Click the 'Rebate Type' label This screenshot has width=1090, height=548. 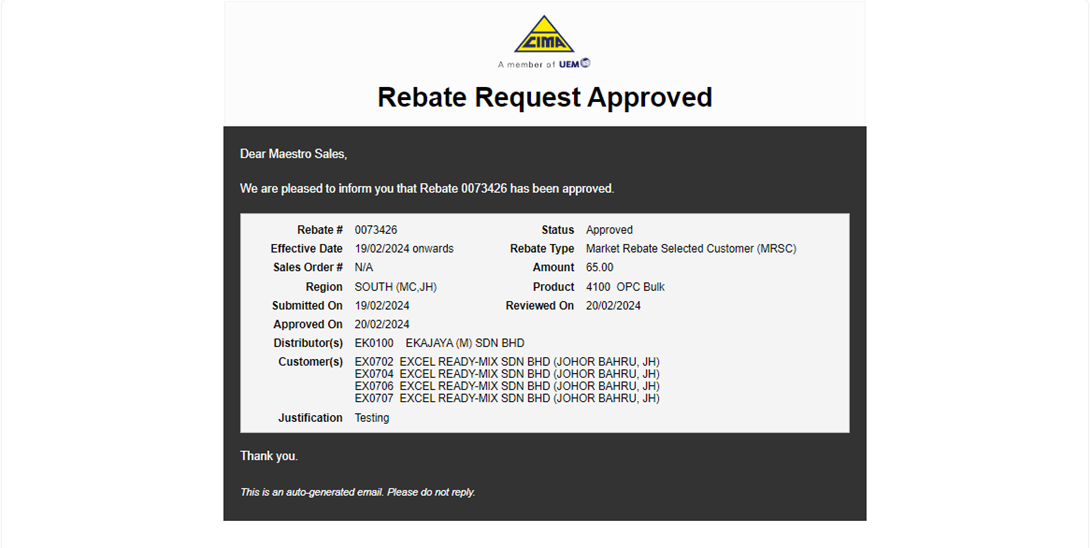point(542,248)
